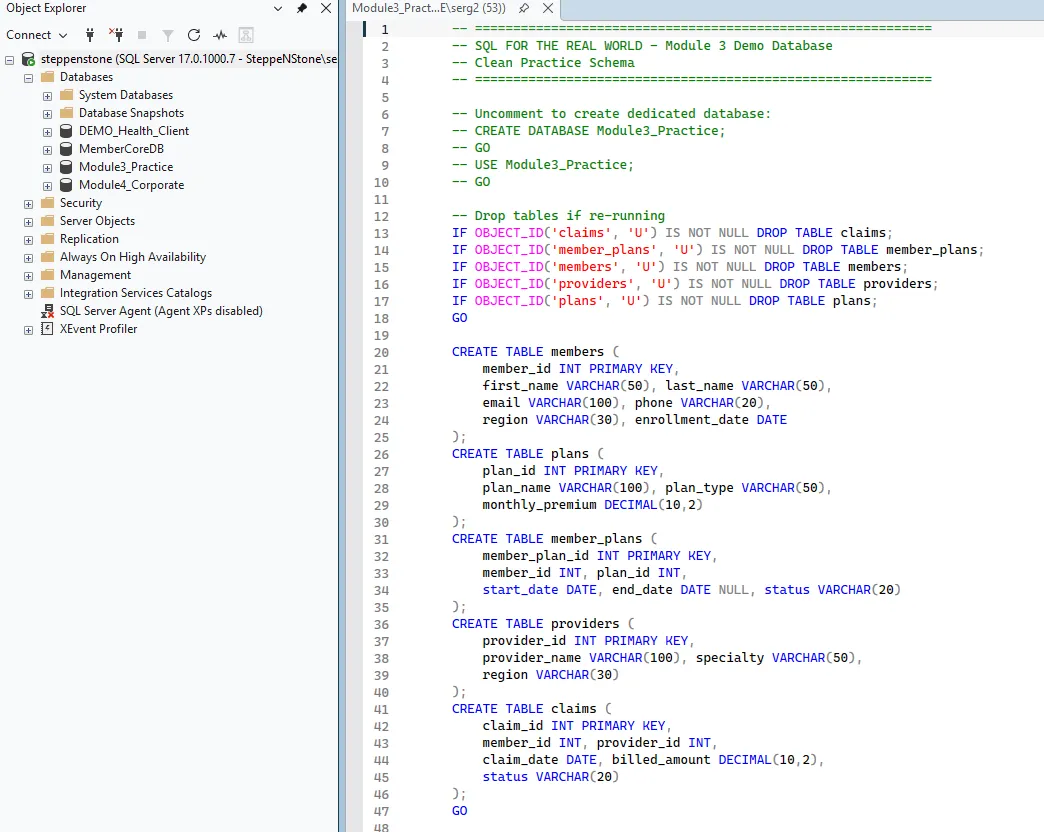1044x832 pixels.
Task: Open the Activity Monitor icon
Action: tap(220, 35)
